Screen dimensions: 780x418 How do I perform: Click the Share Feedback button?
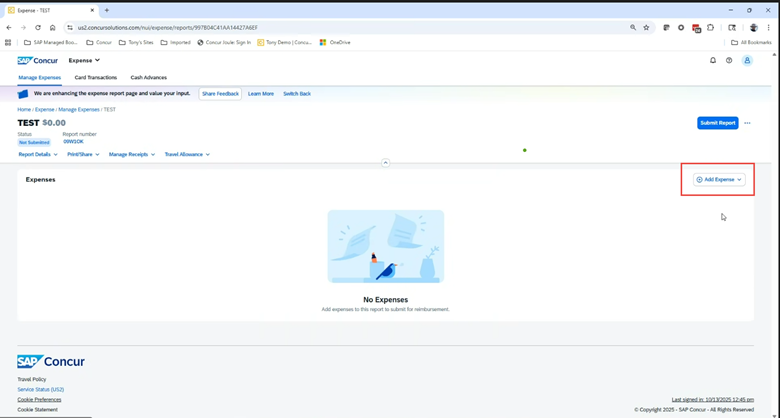coord(220,94)
